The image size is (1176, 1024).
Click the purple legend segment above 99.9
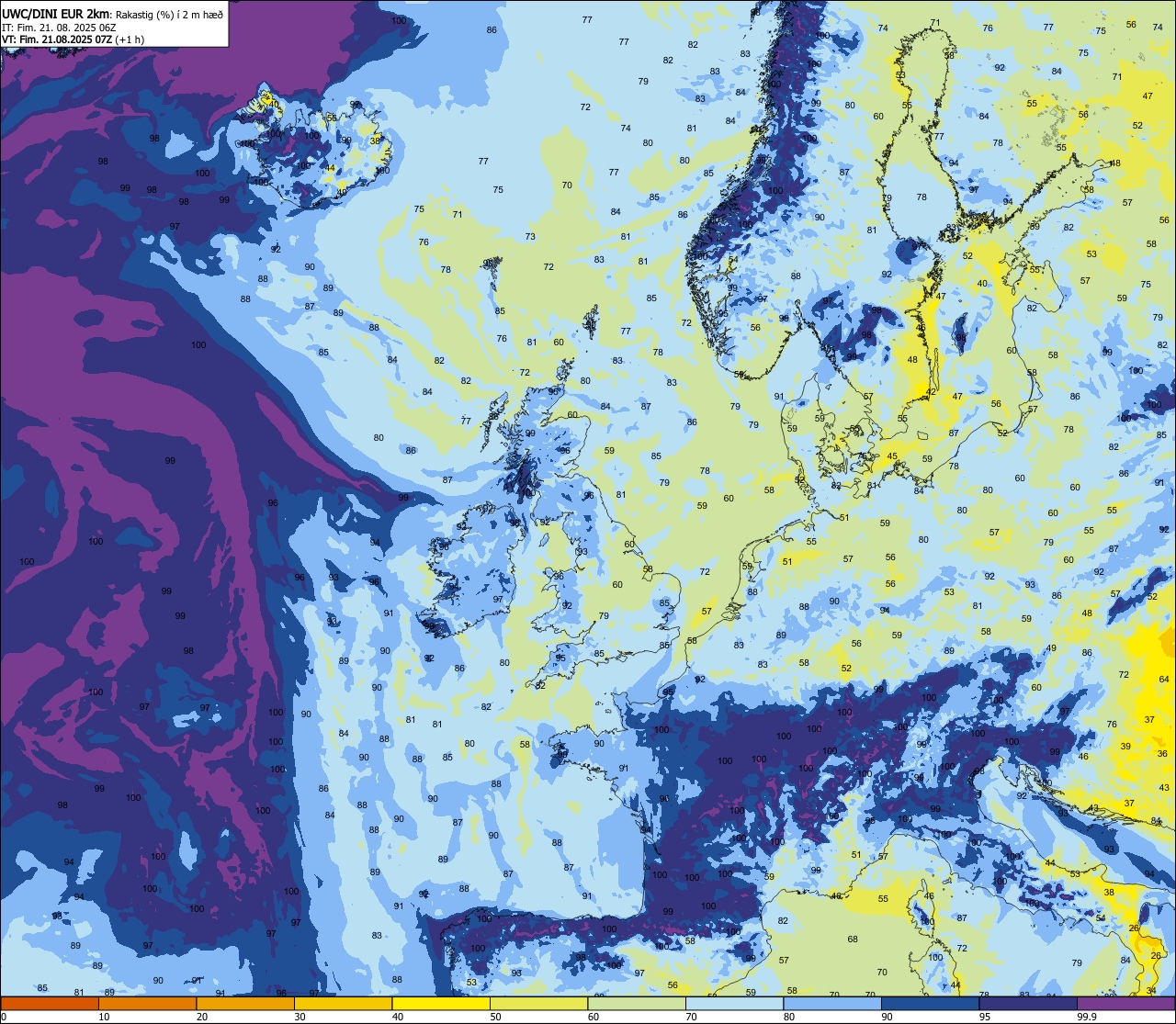1125,1004
